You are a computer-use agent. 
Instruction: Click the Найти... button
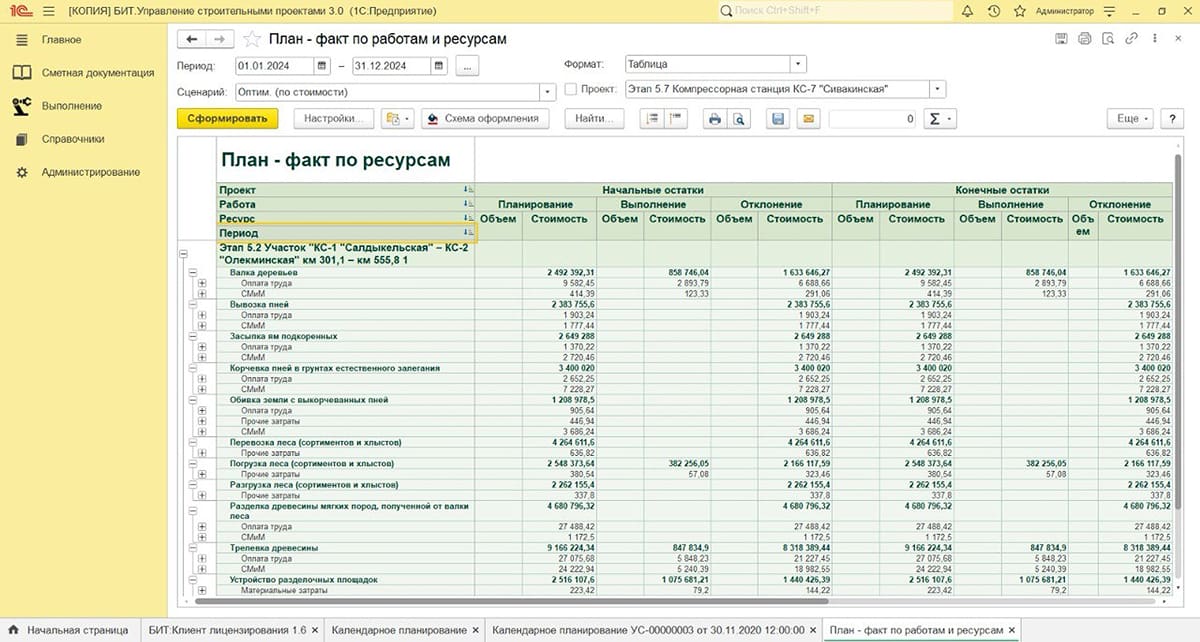pyautogui.click(x=595, y=118)
